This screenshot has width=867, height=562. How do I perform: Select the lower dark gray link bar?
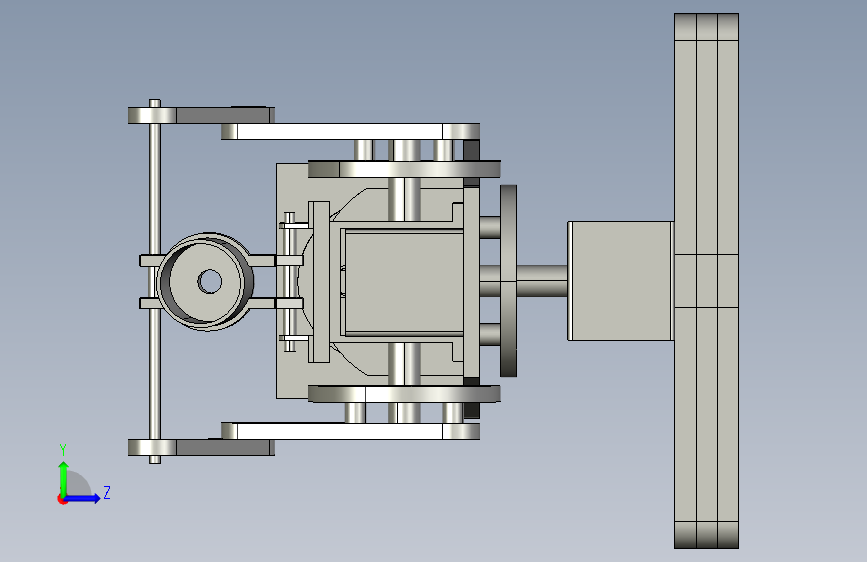pyautogui.click(x=225, y=447)
